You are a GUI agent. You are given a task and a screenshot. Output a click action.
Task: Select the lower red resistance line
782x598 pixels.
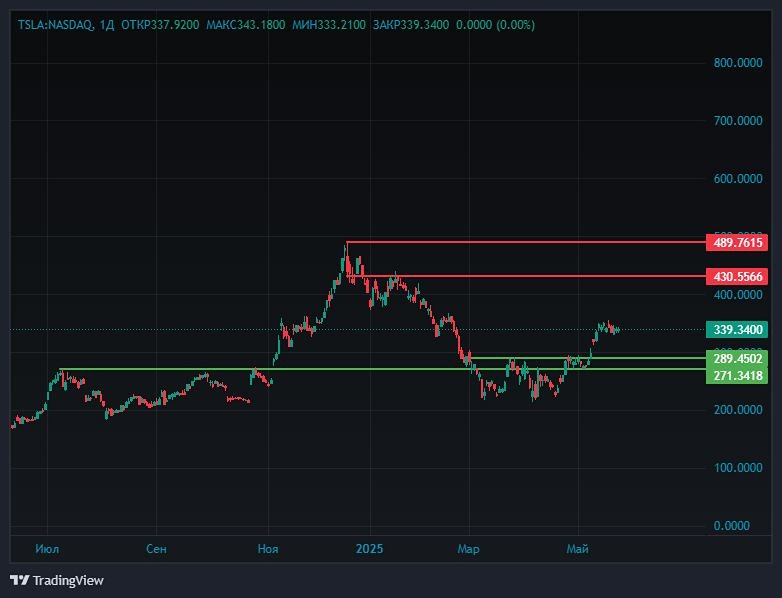[x=526, y=276]
